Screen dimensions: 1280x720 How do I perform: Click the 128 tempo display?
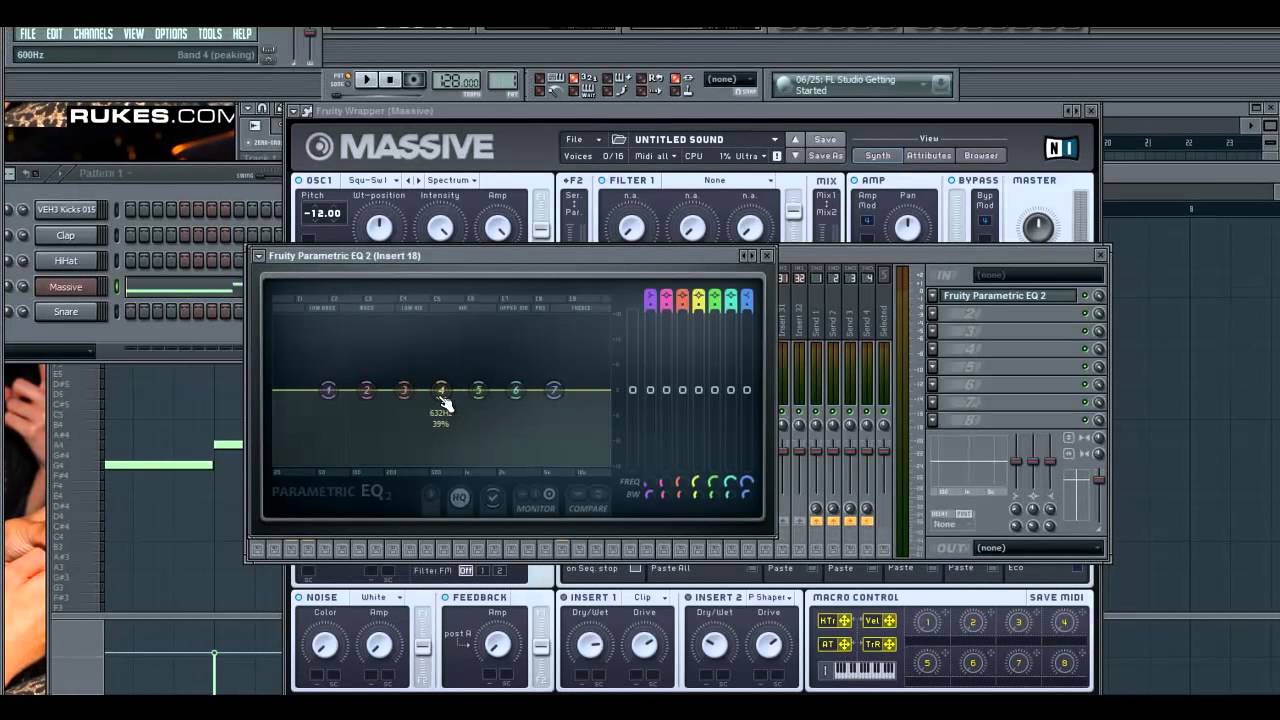pyautogui.click(x=457, y=81)
